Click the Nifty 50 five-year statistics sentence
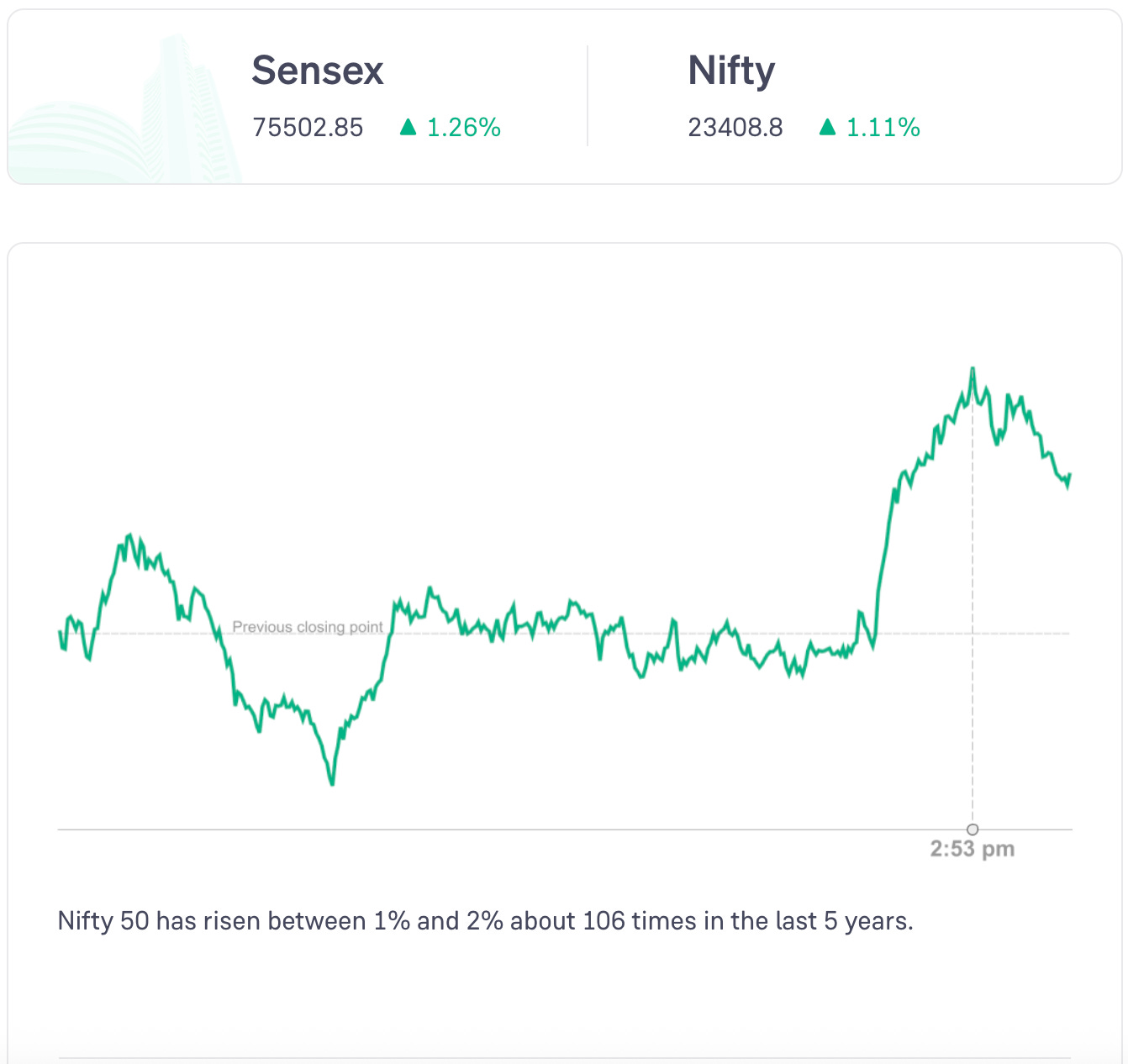 tap(485, 921)
